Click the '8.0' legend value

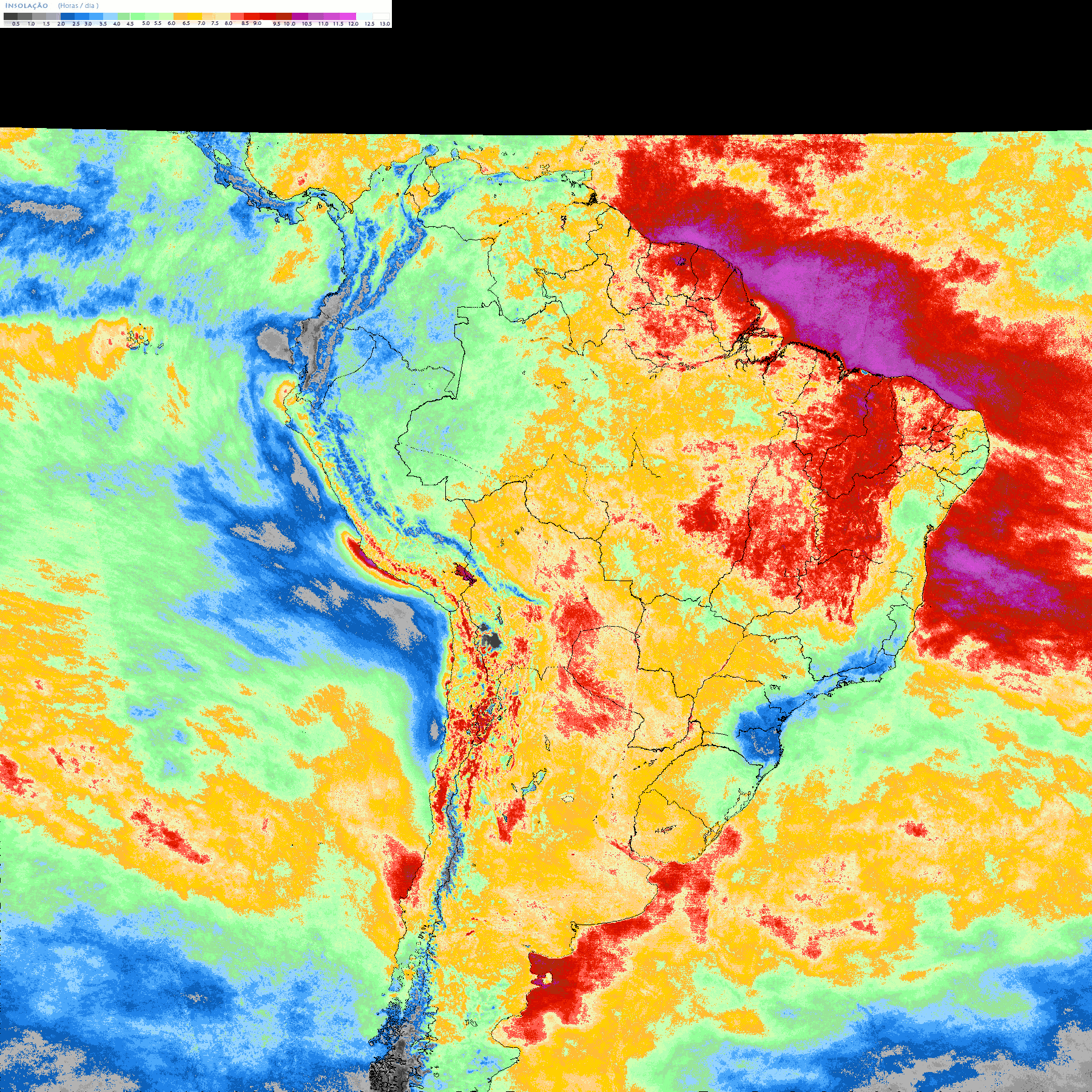(229, 23)
